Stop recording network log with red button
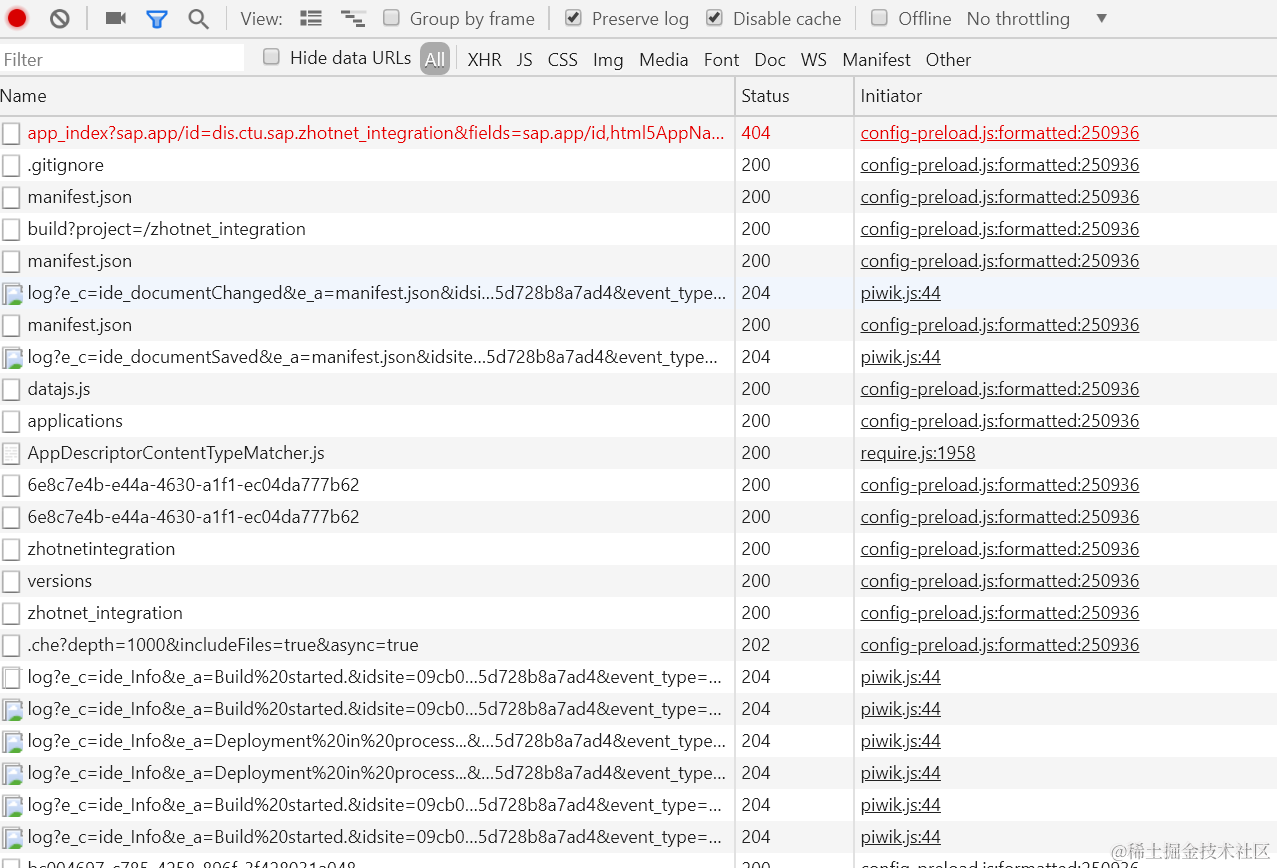Screen dimensions: 1277x868 tap(17, 18)
